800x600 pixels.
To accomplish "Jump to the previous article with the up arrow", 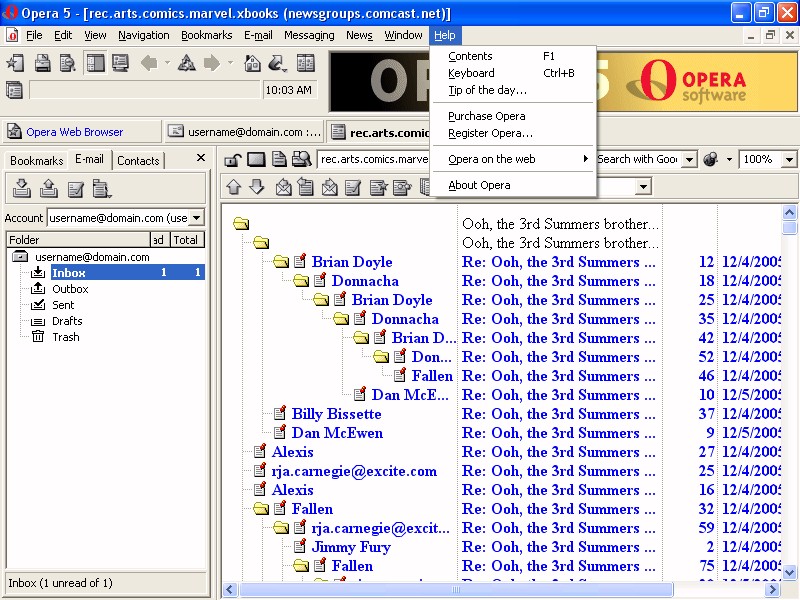I will coord(234,187).
